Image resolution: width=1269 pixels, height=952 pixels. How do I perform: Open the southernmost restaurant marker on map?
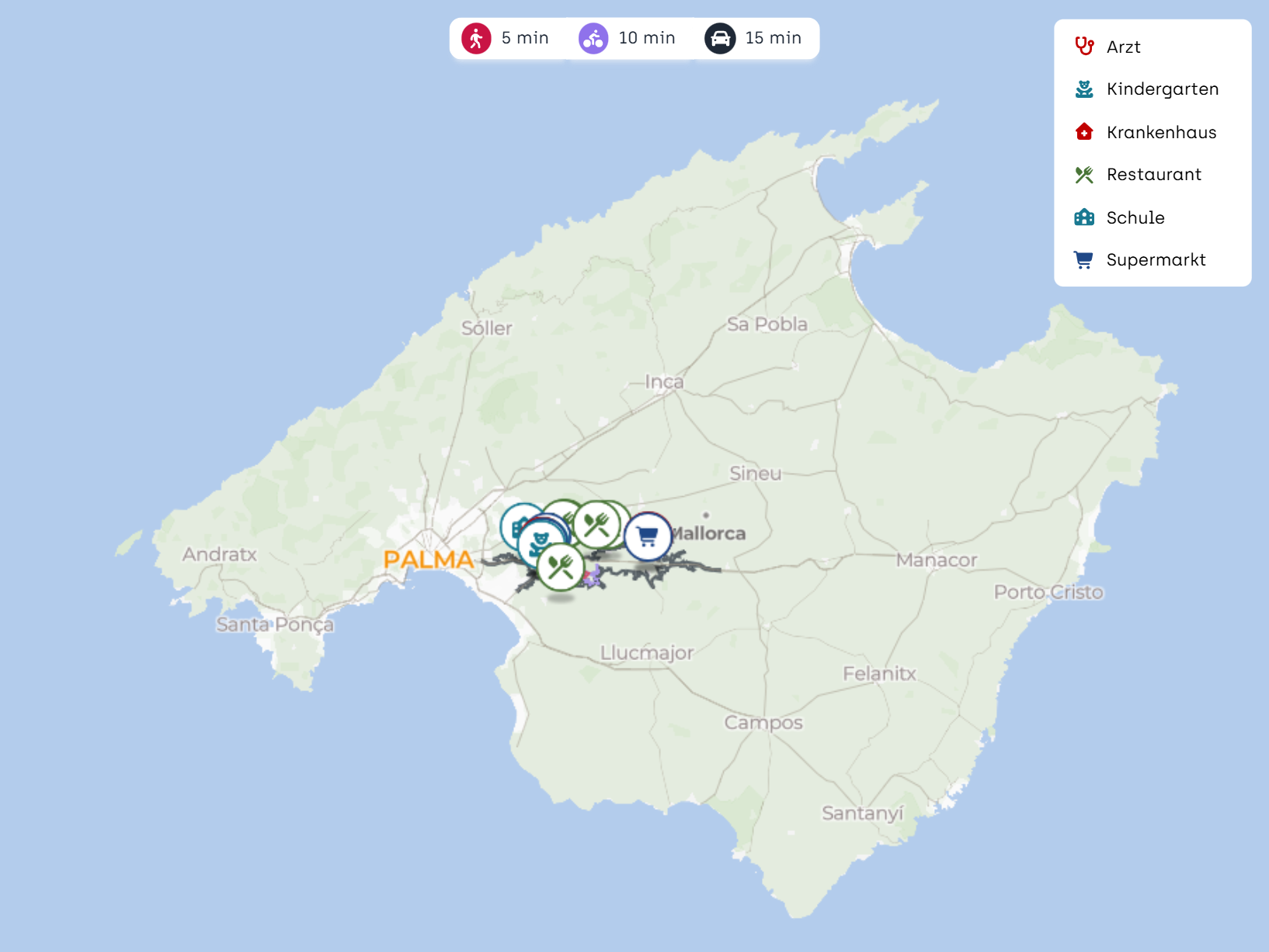pos(560,568)
